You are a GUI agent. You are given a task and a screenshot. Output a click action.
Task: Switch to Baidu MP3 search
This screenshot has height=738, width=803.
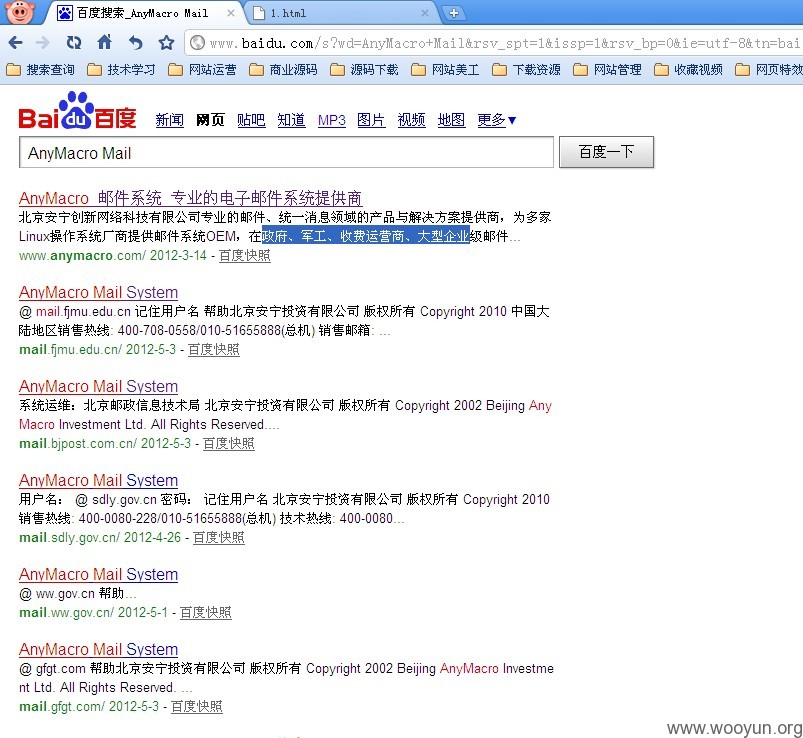point(332,120)
